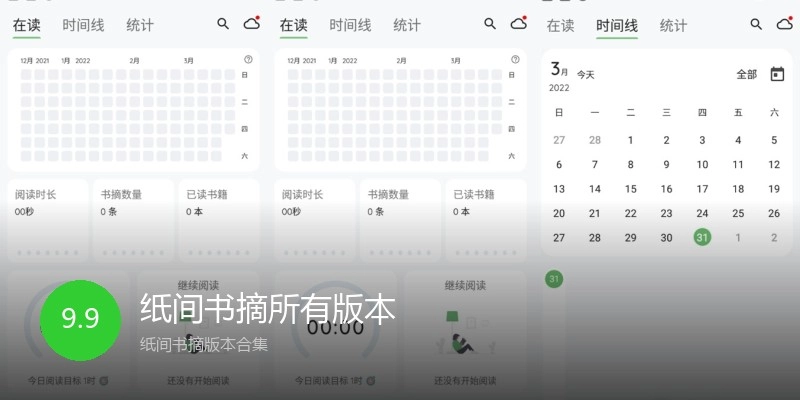Image resolution: width=800 pixels, height=400 pixels.
Task: Tap the 全部 filter button
Action: tap(746, 74)
